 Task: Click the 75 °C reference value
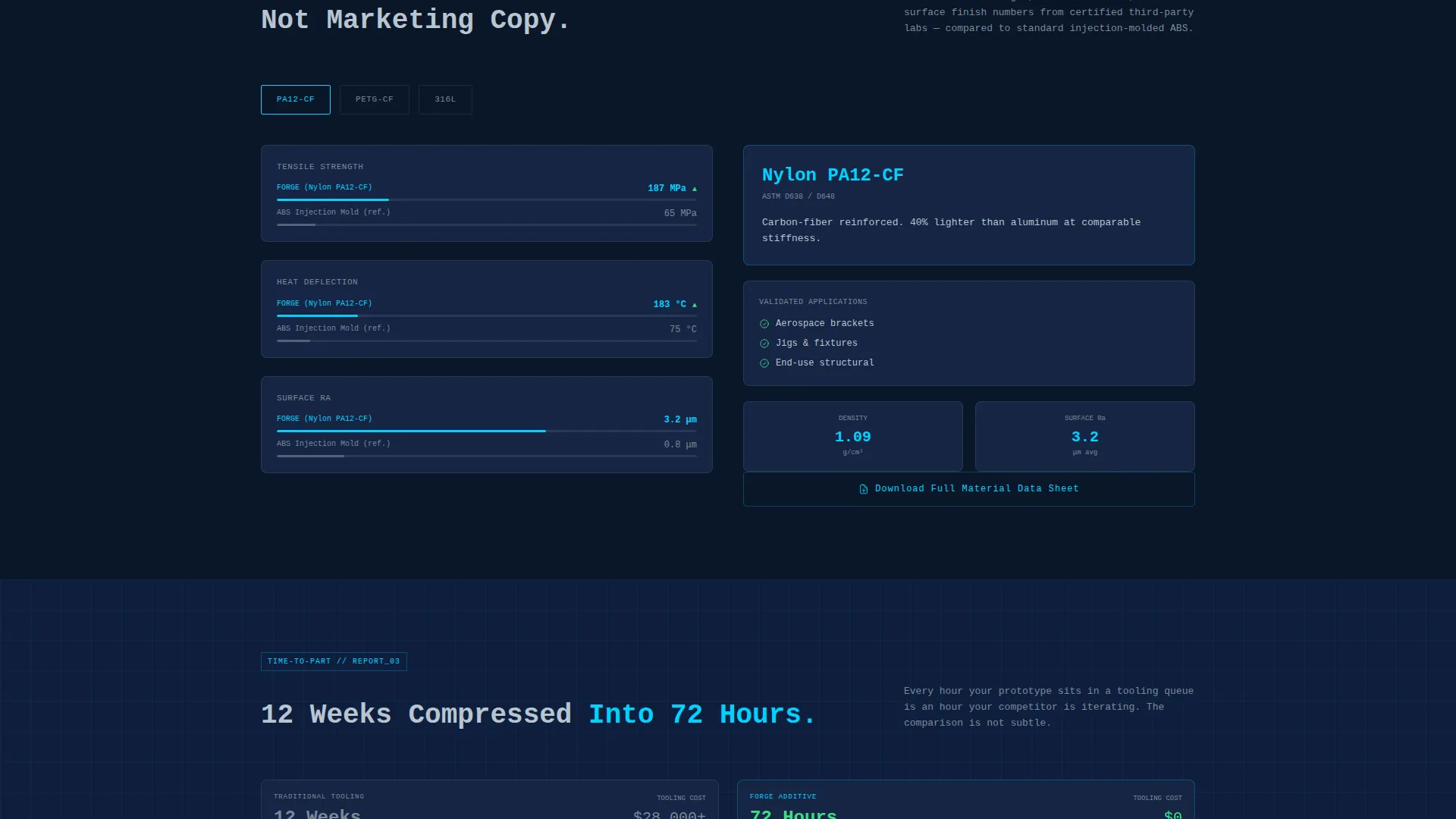pyautogui.click(x=682, y=329)
